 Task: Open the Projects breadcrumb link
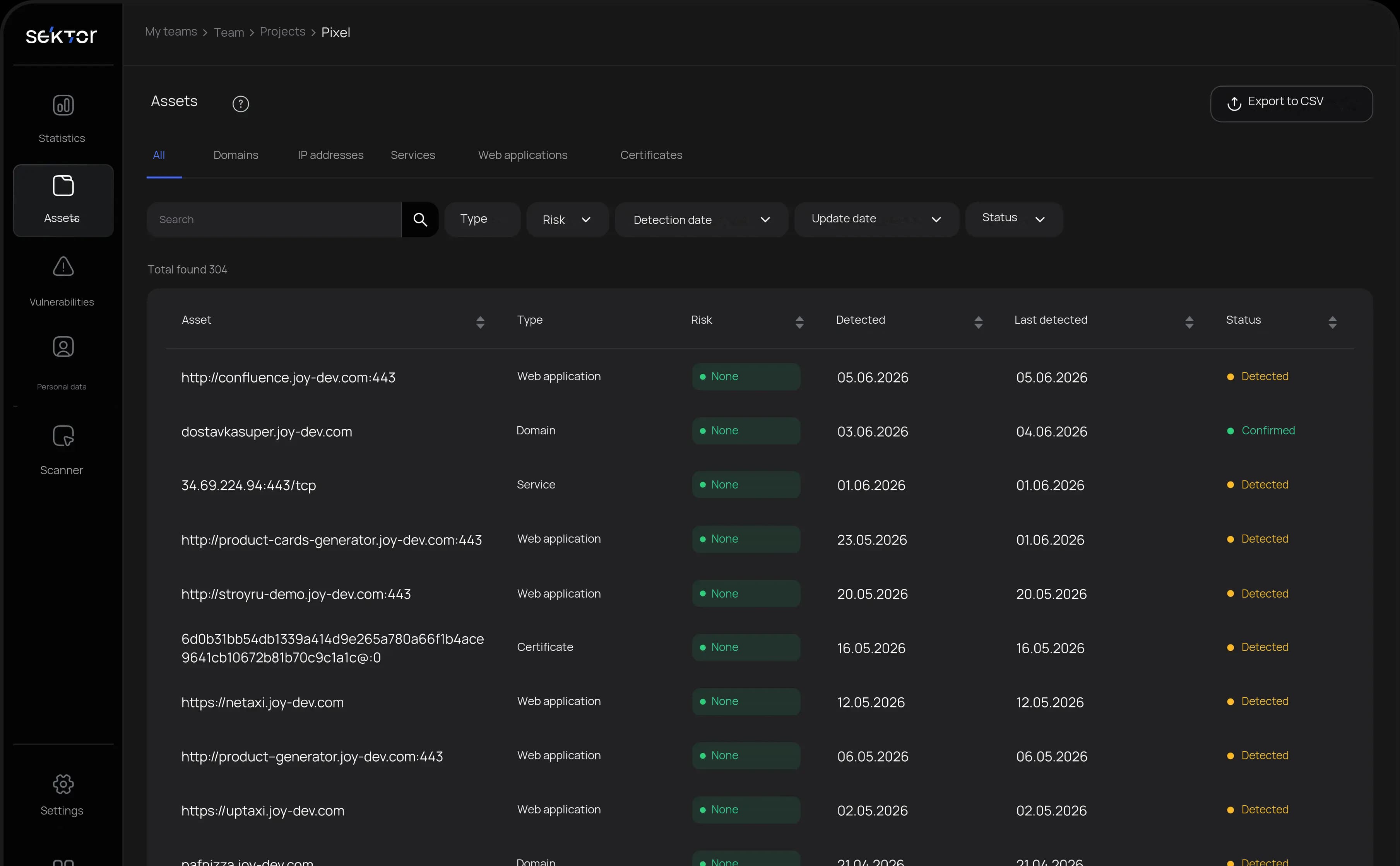pos(282,32)
